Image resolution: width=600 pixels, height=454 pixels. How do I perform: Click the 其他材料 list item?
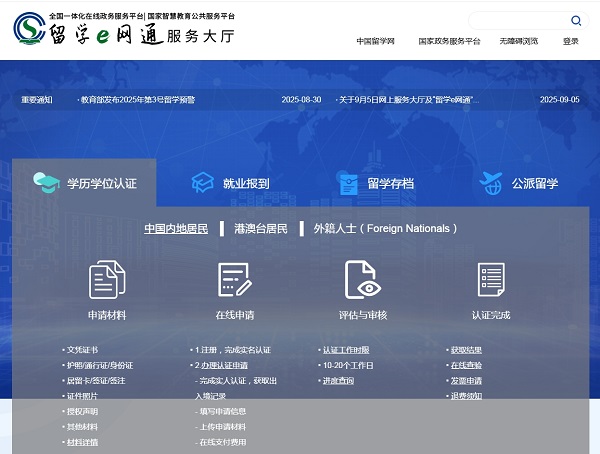pyautogui.click(x=82, y=427)
